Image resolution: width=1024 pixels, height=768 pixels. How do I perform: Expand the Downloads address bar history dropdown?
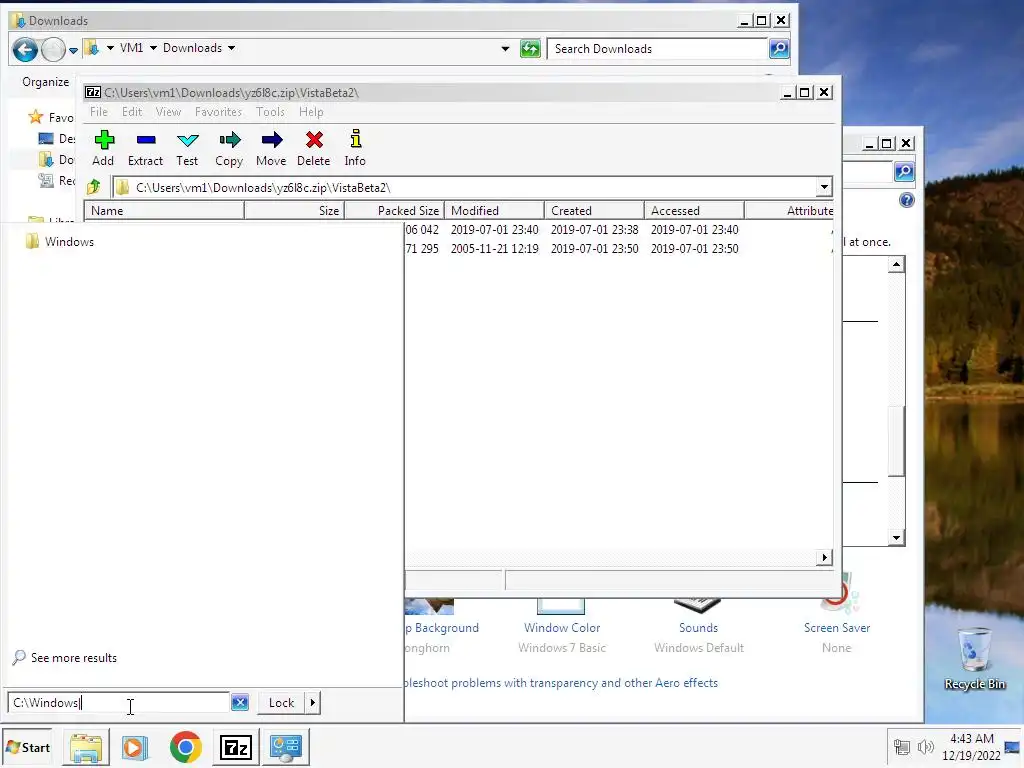click(505, 48)
